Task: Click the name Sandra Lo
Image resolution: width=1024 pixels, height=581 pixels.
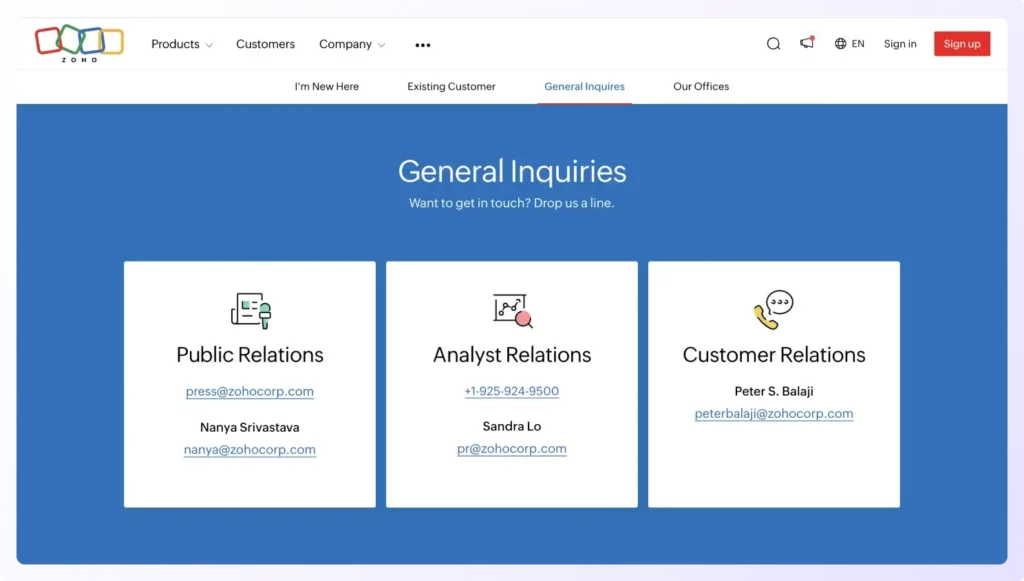Action: click(x=512, y=426)
